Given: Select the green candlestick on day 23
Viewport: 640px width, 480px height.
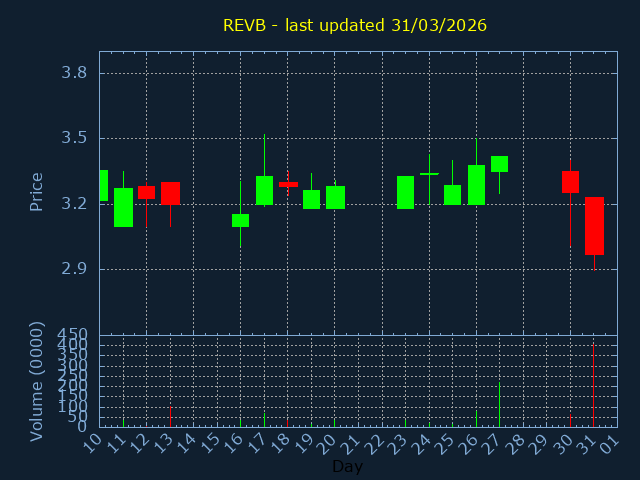Looking at the screenshot, I should tap(405, 192).
